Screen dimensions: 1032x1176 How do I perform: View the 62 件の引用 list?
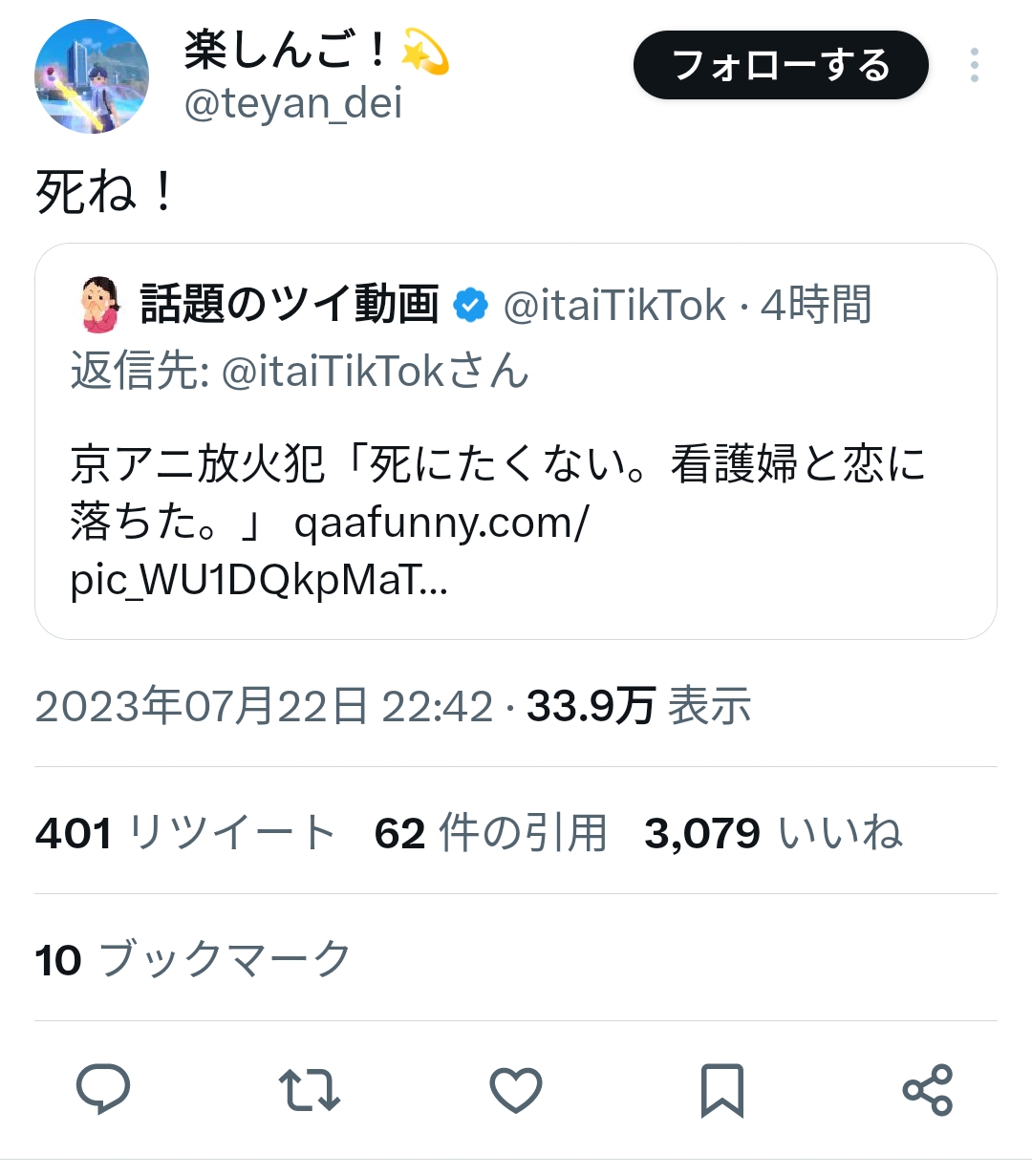point(491,832)
